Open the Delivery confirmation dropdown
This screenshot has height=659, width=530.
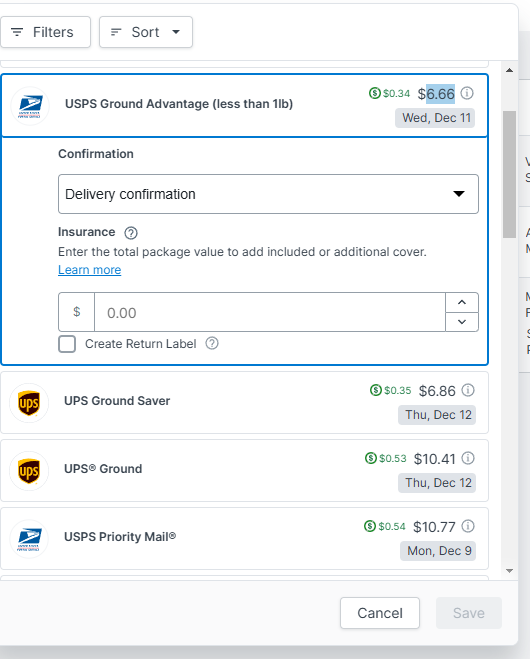[268, 194]
